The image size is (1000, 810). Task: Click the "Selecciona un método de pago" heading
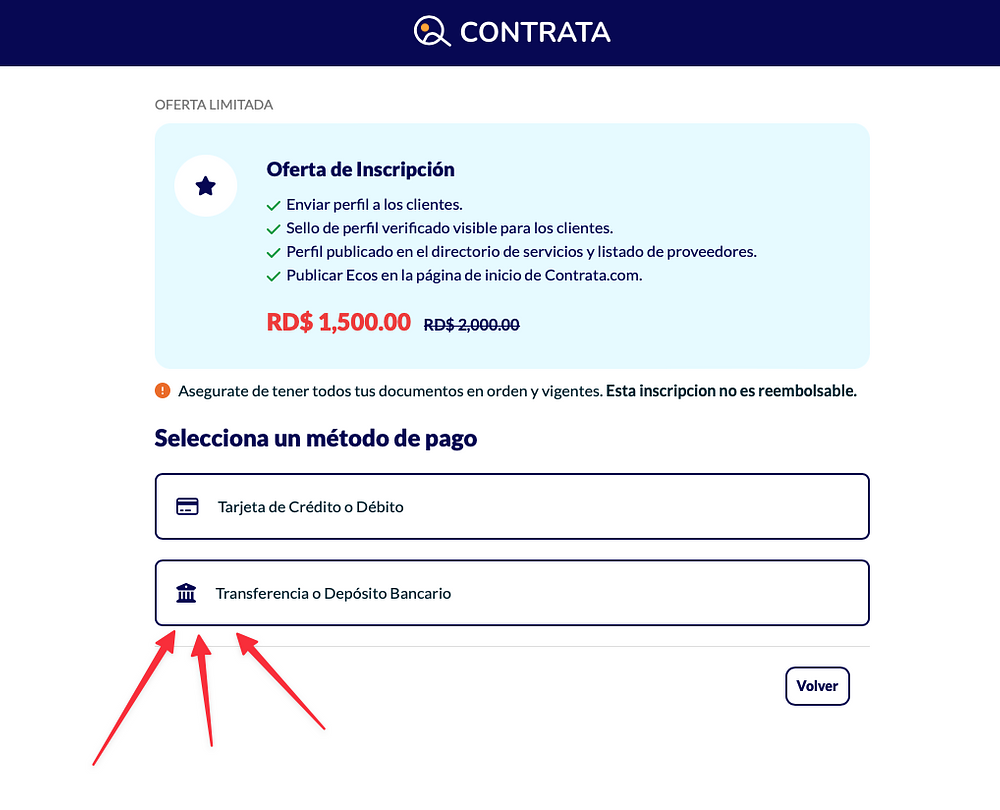point(315,438)
